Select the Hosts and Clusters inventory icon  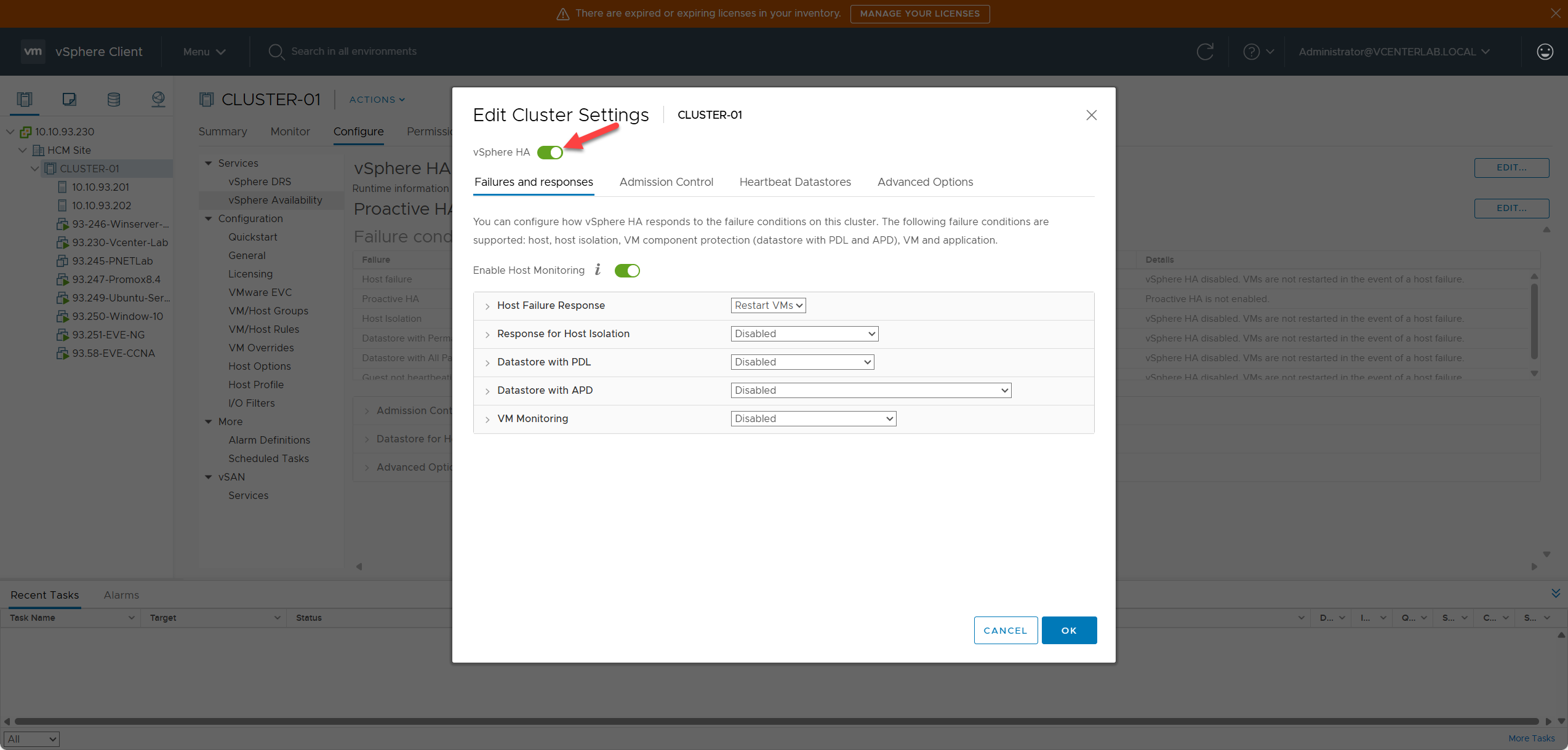(24, 99)
